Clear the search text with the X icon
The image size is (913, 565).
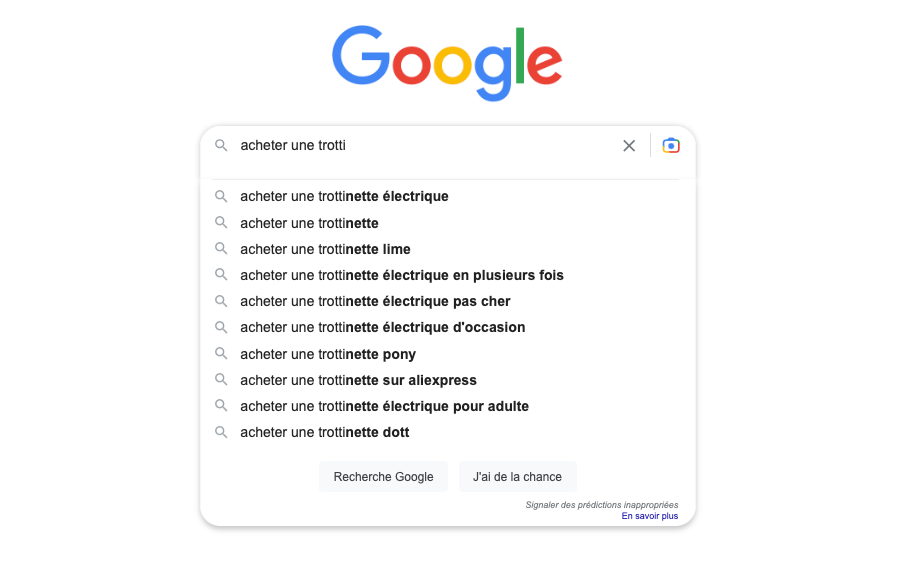coord(629,146)
